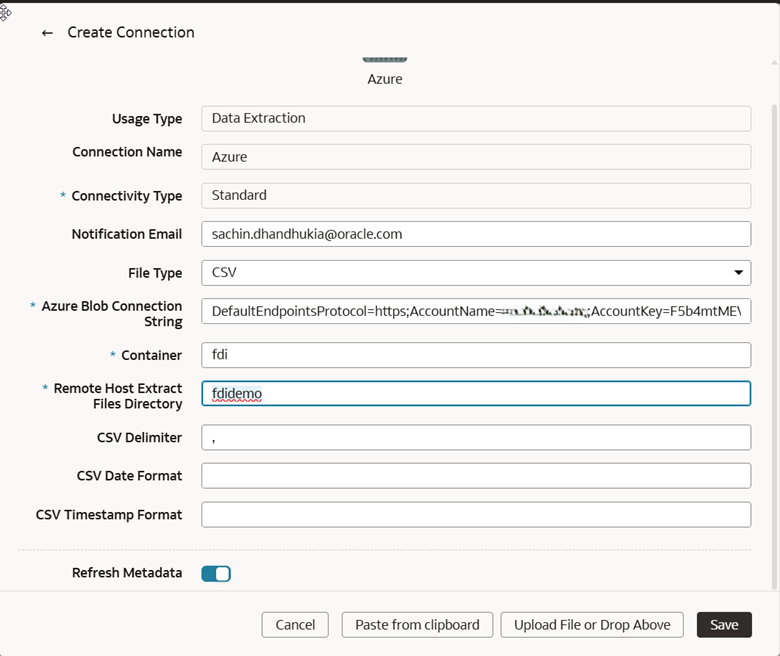Click the CSV Timestamp Format label
The image size is (780, 656).
[x=109, y=515]
